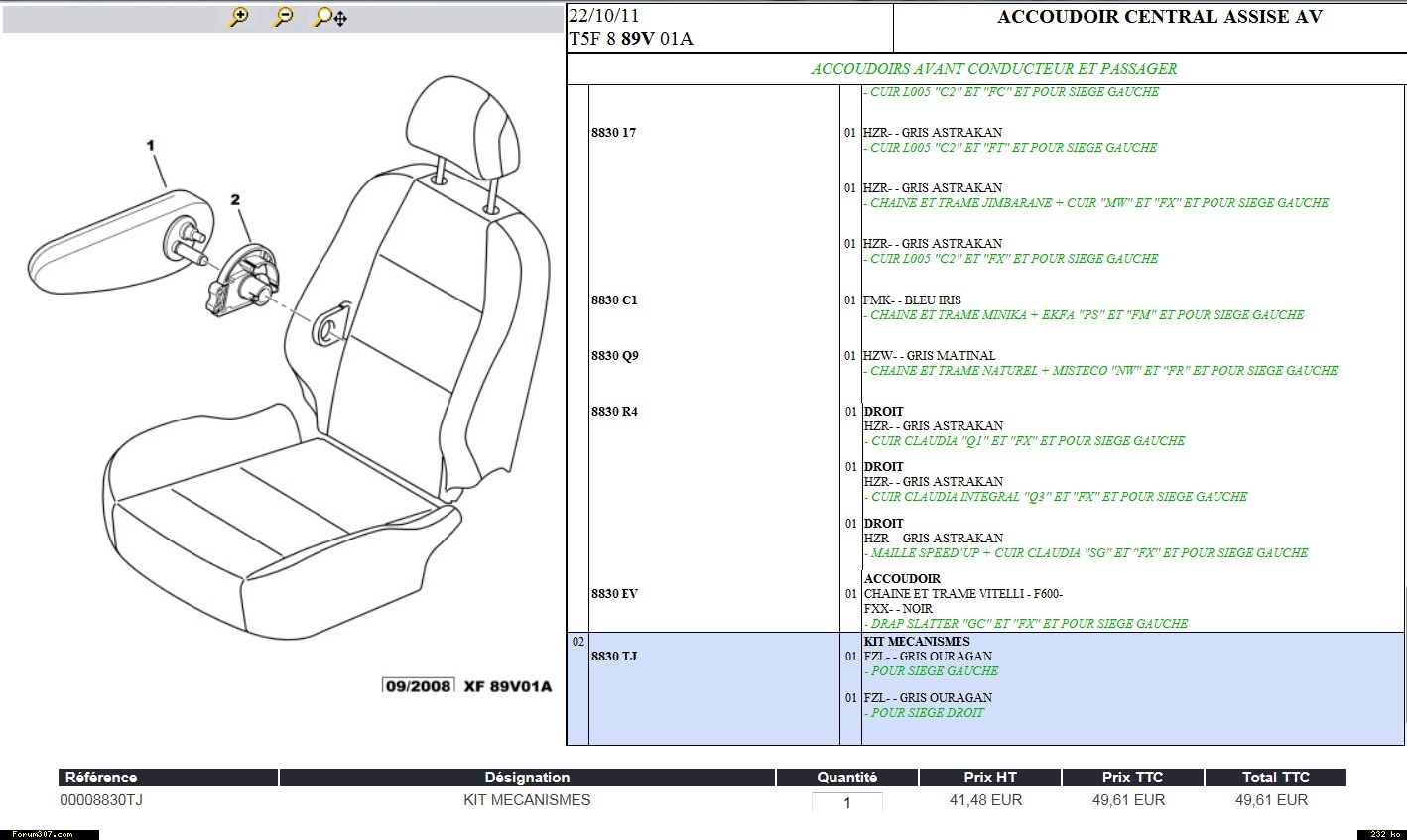Click the Total TTC column header
1407x840 pixels.
point(1275,778)
